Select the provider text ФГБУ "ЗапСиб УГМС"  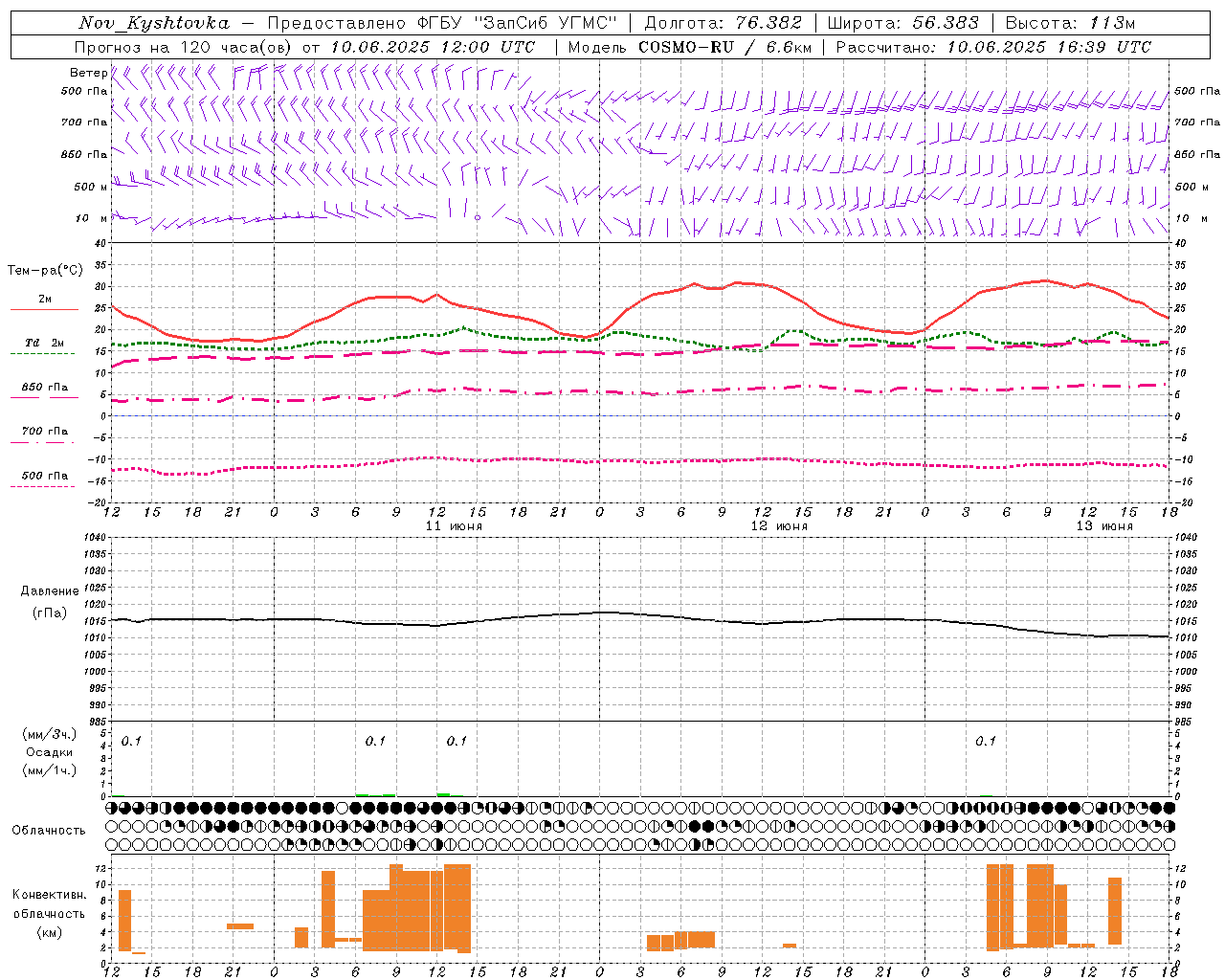[x=518, y=23]
